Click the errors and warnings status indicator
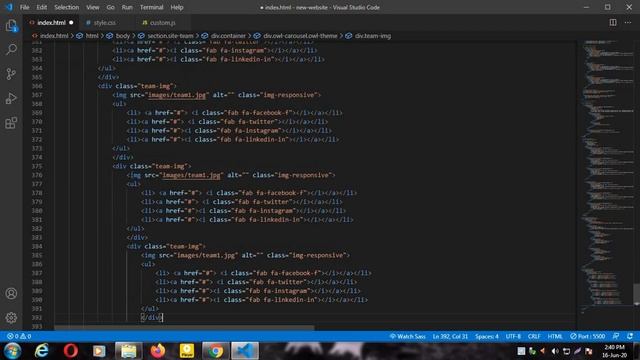The image size is (640, 360). coord(19,336)
